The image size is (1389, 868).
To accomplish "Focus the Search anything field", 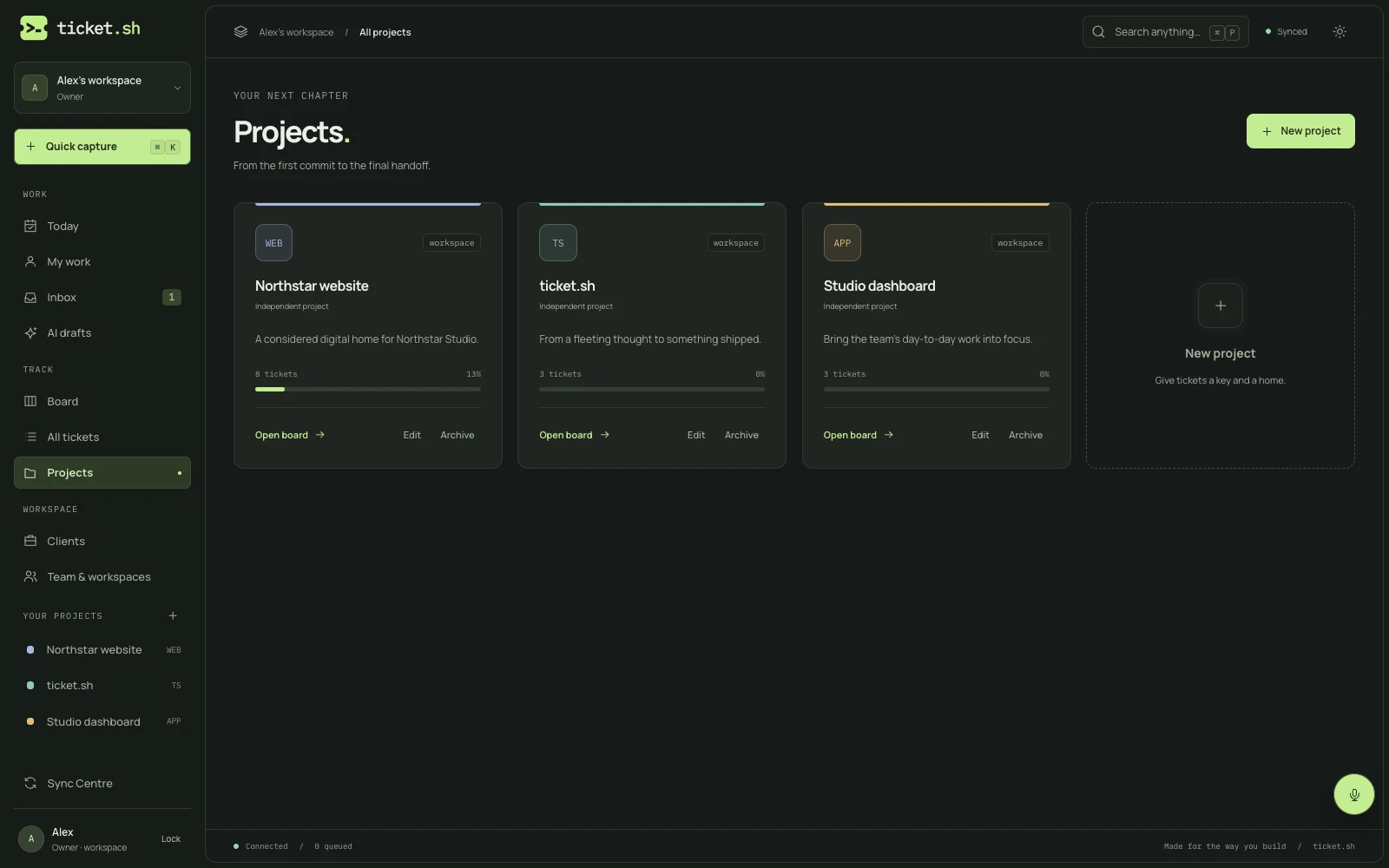I will (1165, 32).
